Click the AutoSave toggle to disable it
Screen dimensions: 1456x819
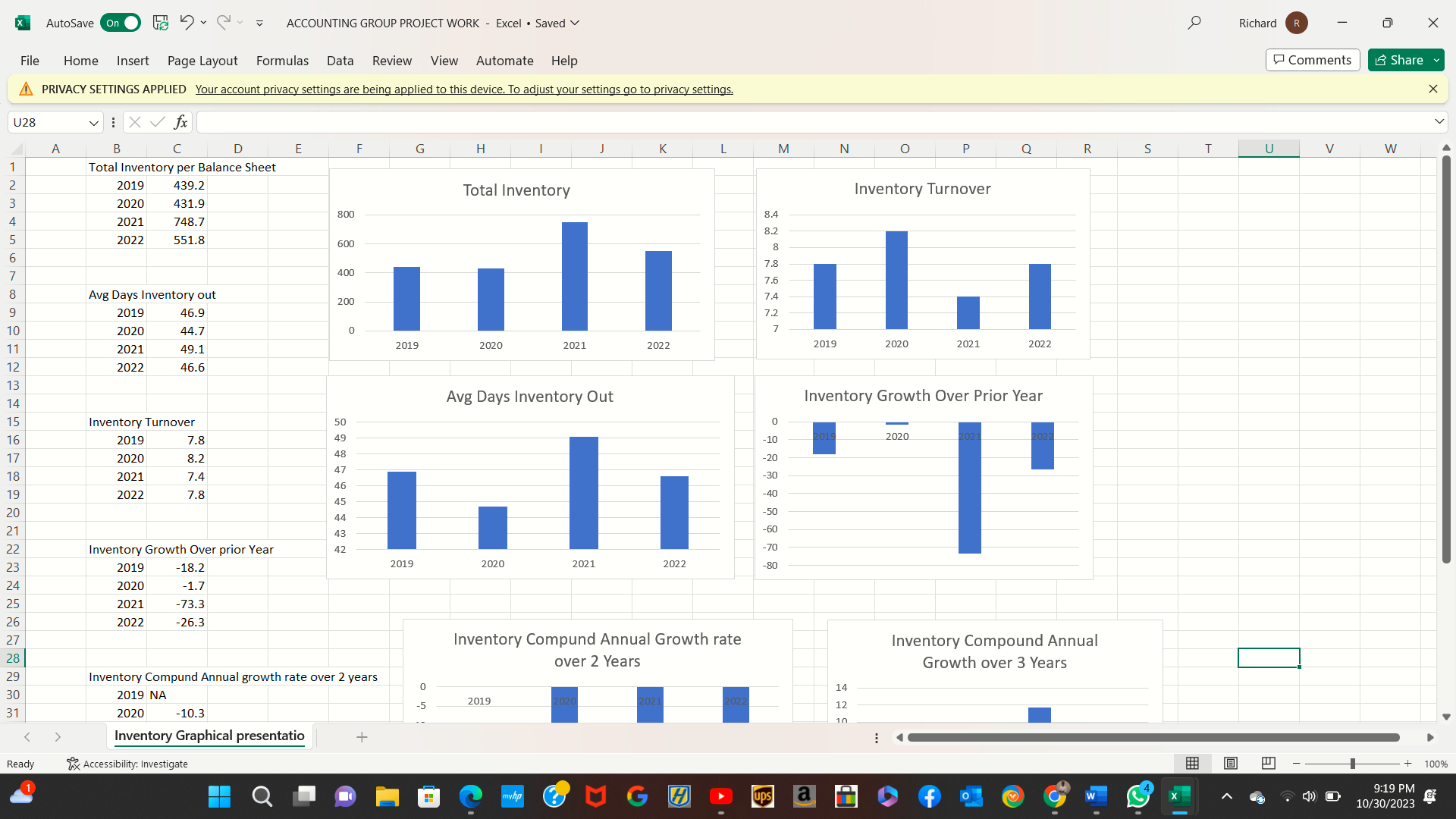pyautogui.click(x=119, y=23)
